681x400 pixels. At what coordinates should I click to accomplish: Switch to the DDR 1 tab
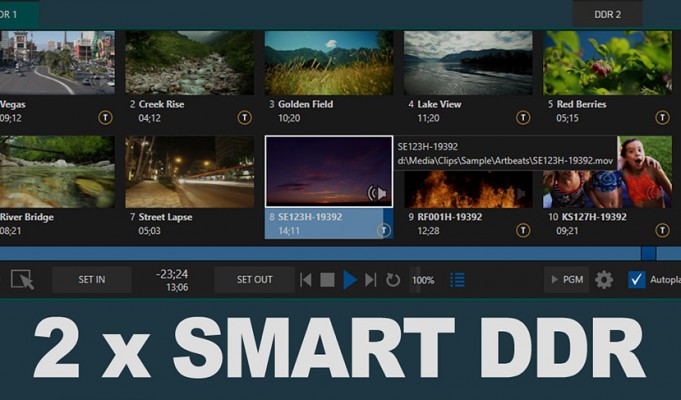click(x=18, y=14)
